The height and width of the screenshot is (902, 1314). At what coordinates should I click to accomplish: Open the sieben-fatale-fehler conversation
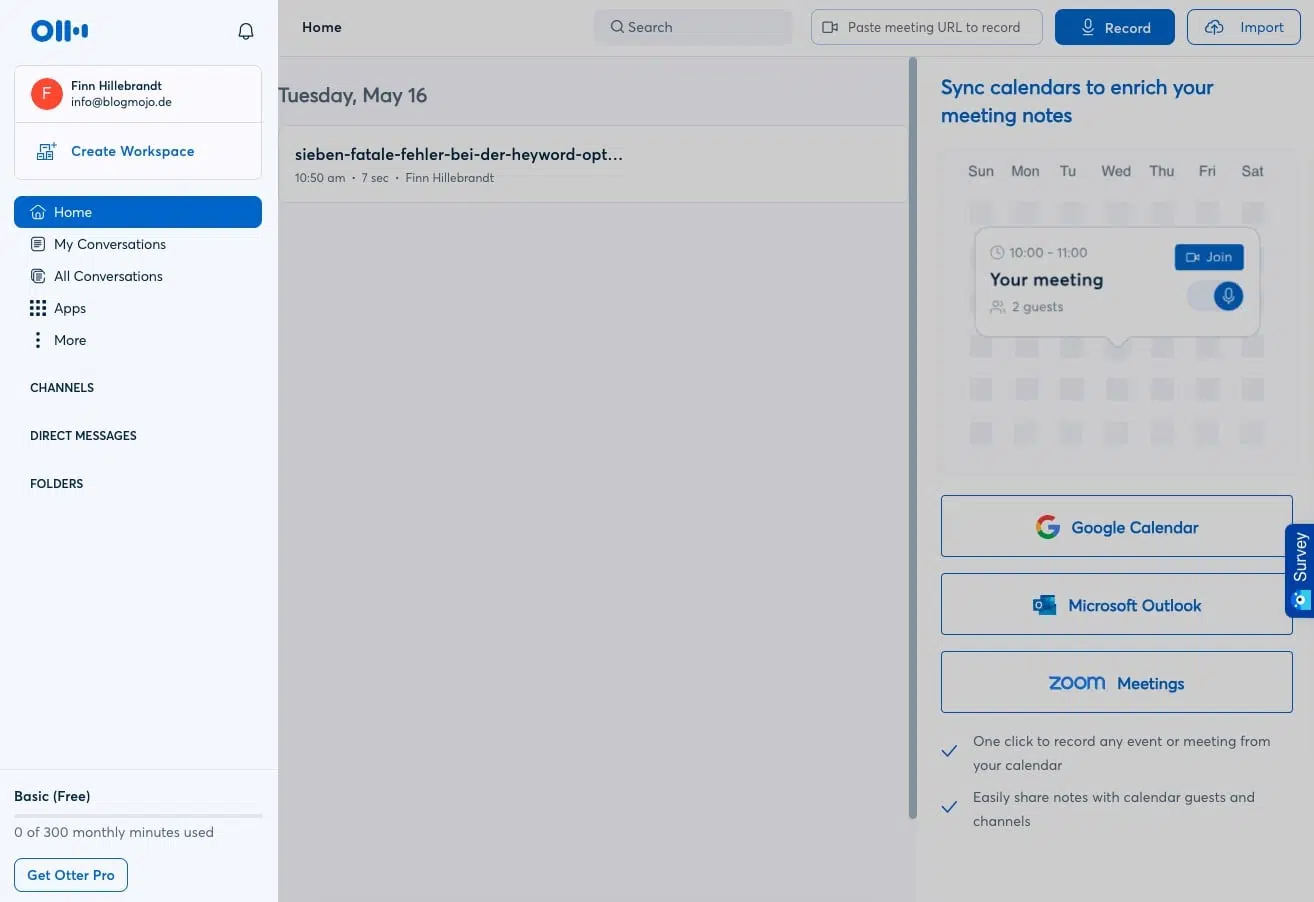pyautogui.click(x=458, y=154)
